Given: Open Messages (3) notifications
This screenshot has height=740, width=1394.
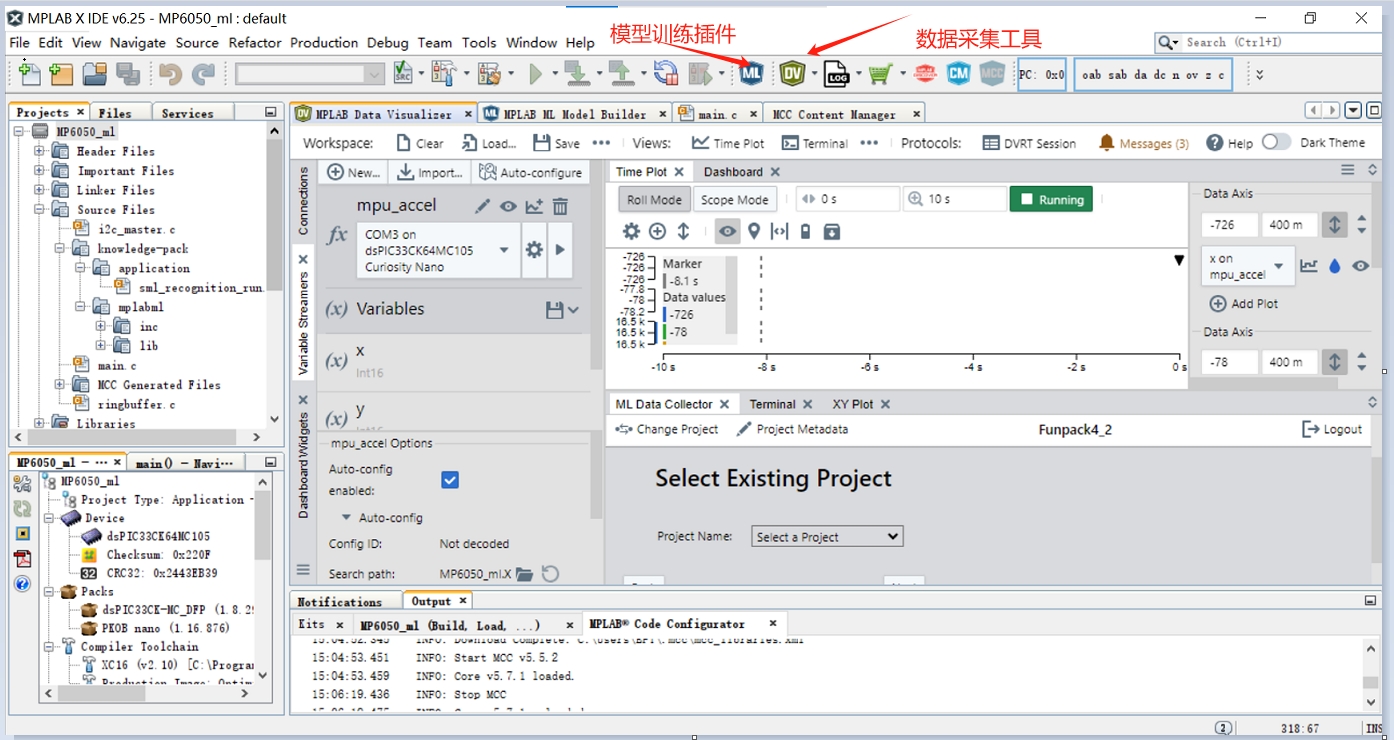Looking at the screenshot, I should click(1144, 143).
